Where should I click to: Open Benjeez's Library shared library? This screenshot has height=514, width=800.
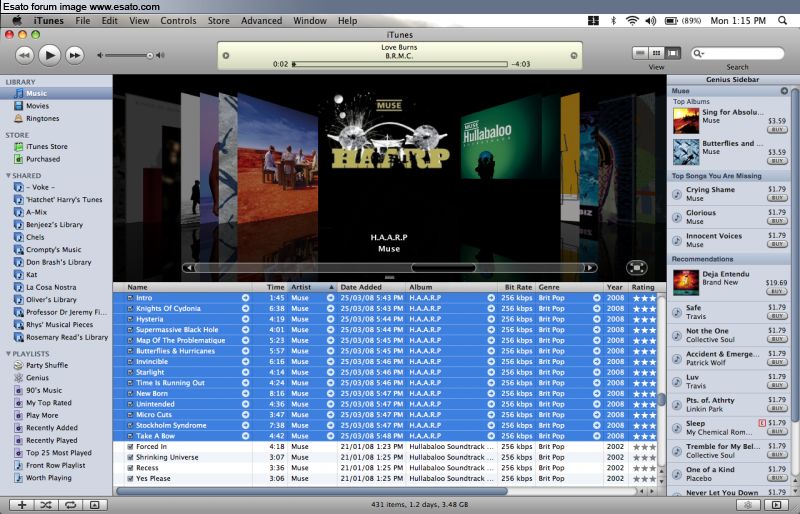click(56, 225)
